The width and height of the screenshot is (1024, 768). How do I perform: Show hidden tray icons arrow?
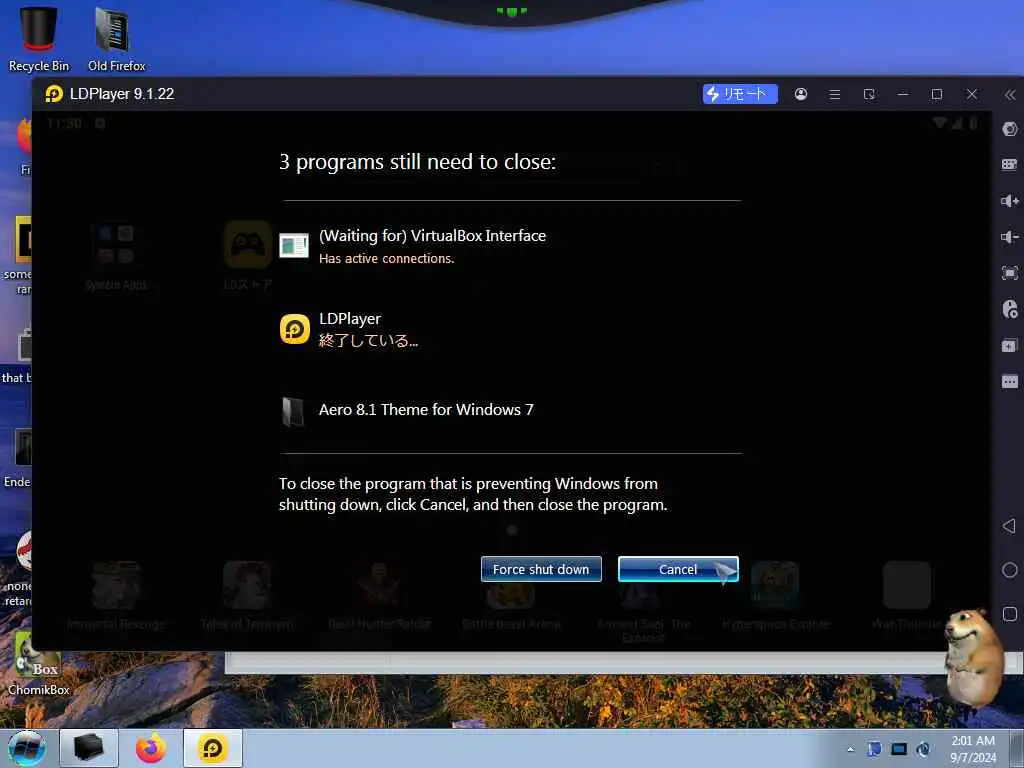[850, 749]
